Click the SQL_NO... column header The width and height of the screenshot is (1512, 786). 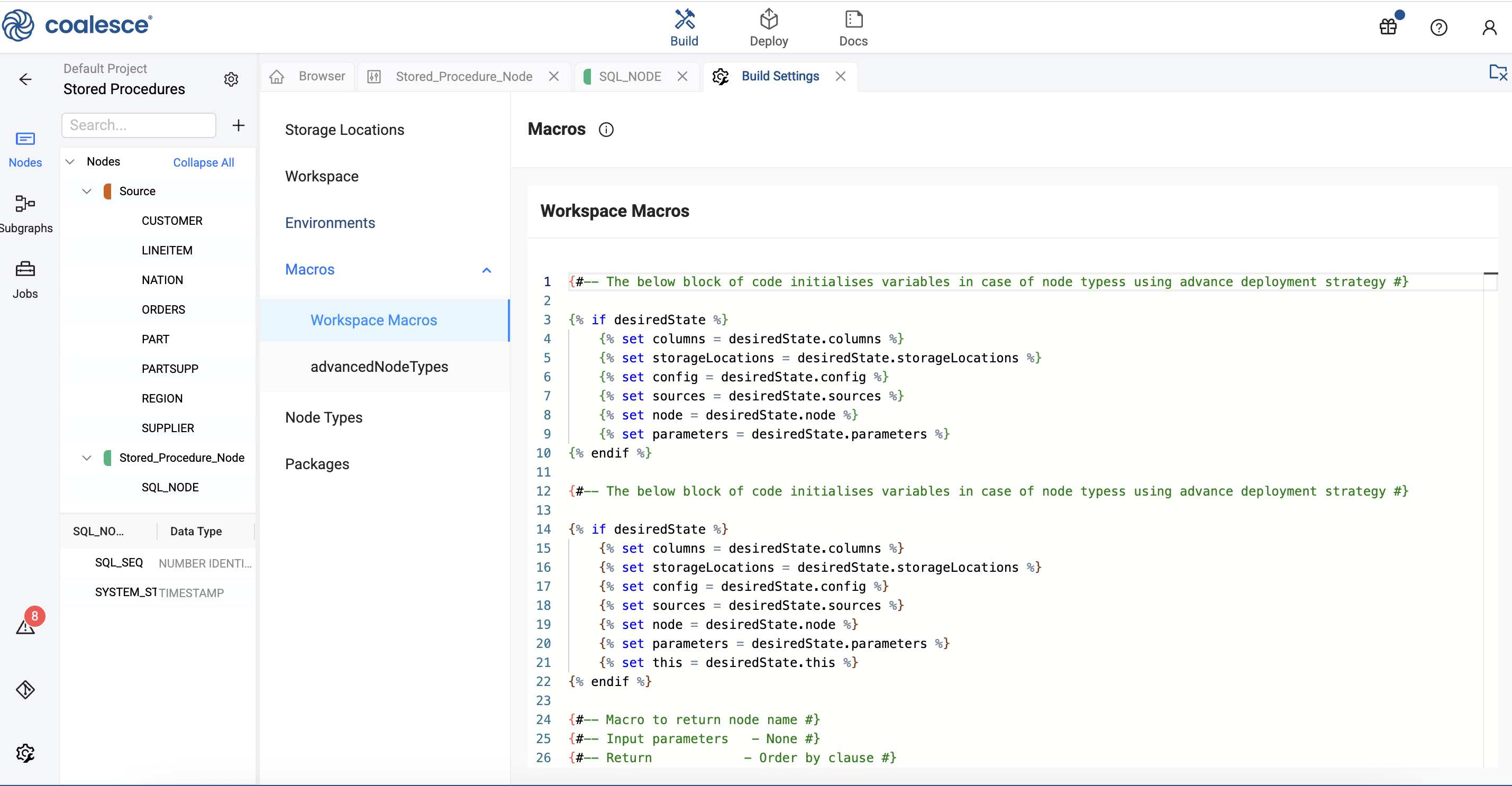[x=98, y=531]
